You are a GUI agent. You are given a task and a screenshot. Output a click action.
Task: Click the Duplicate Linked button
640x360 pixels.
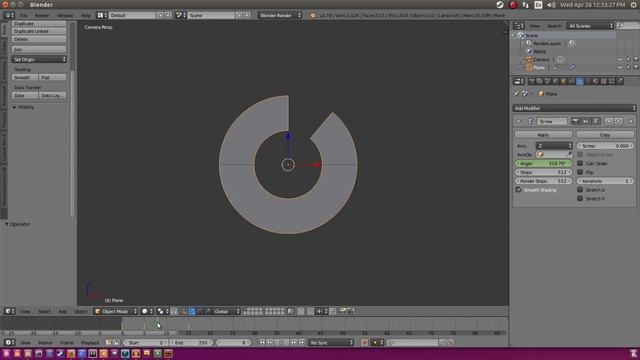point(39,31)
